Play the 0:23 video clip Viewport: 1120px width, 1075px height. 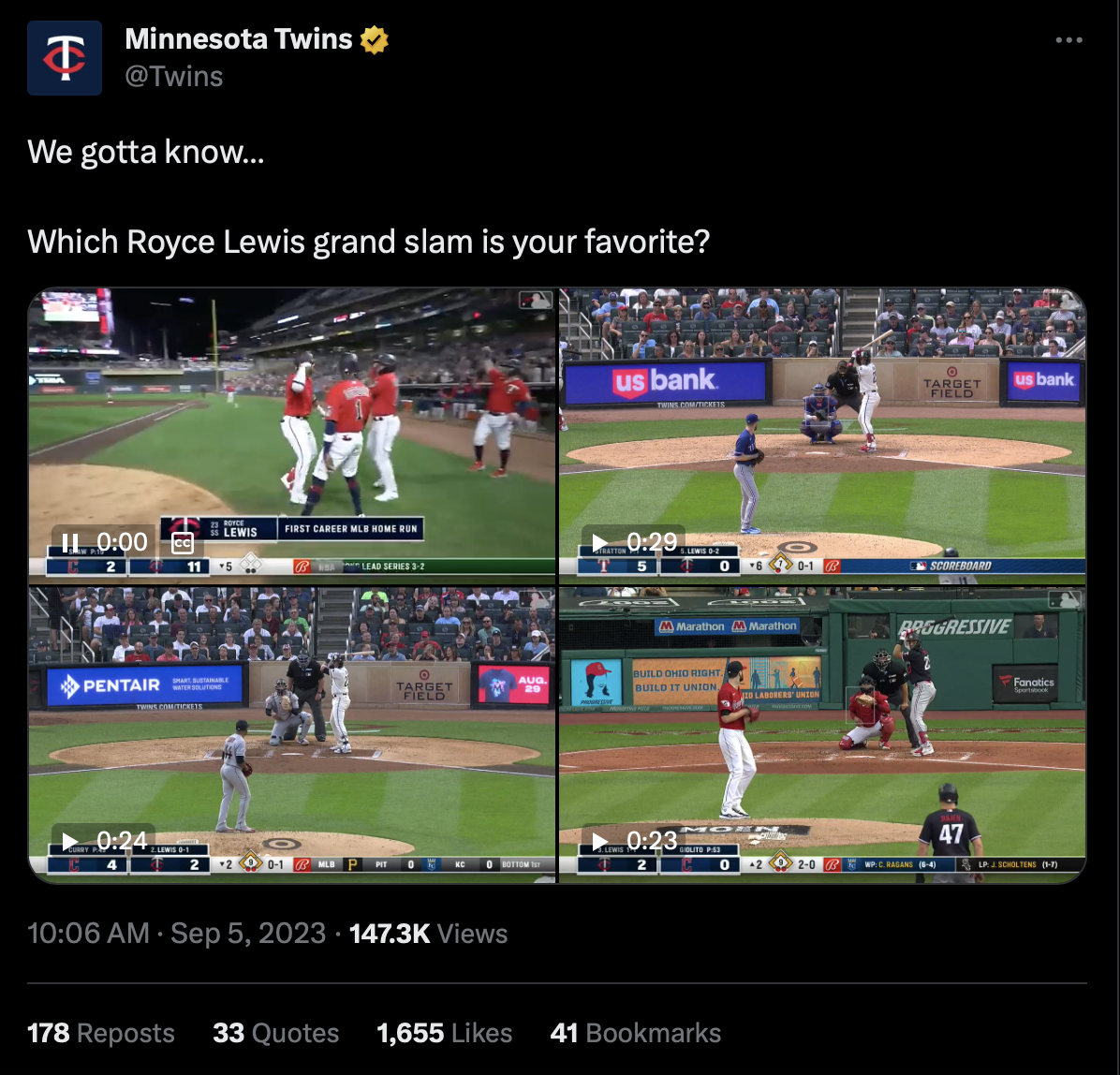[600, 842]
